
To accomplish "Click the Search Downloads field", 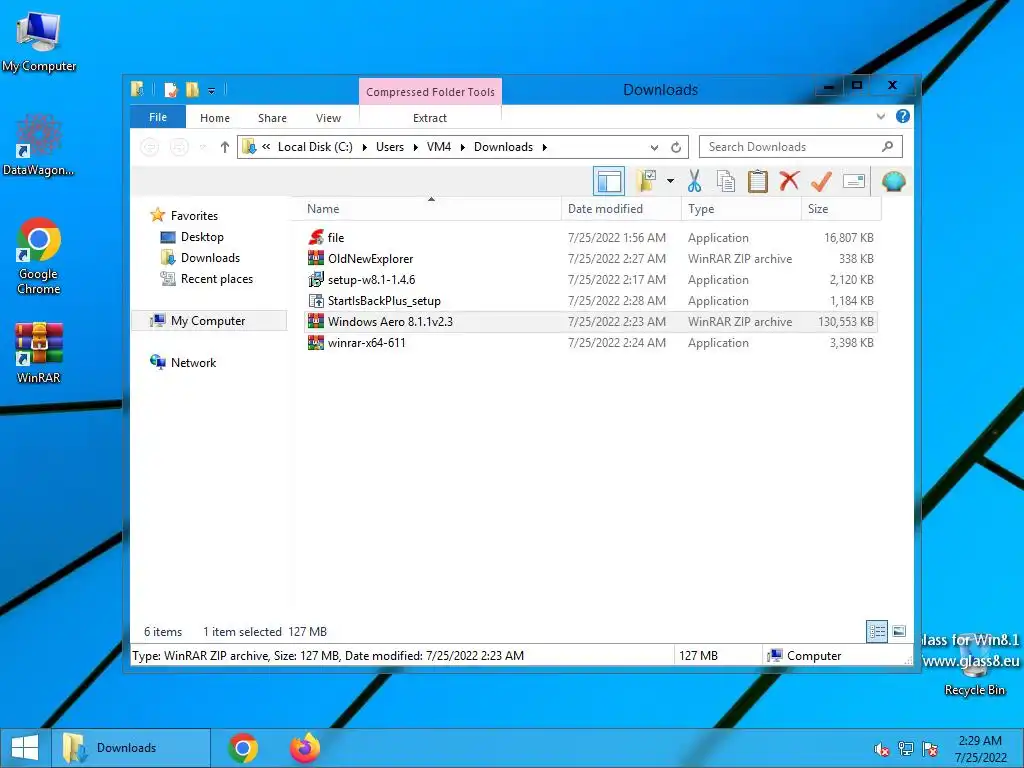I will [801, 146].
